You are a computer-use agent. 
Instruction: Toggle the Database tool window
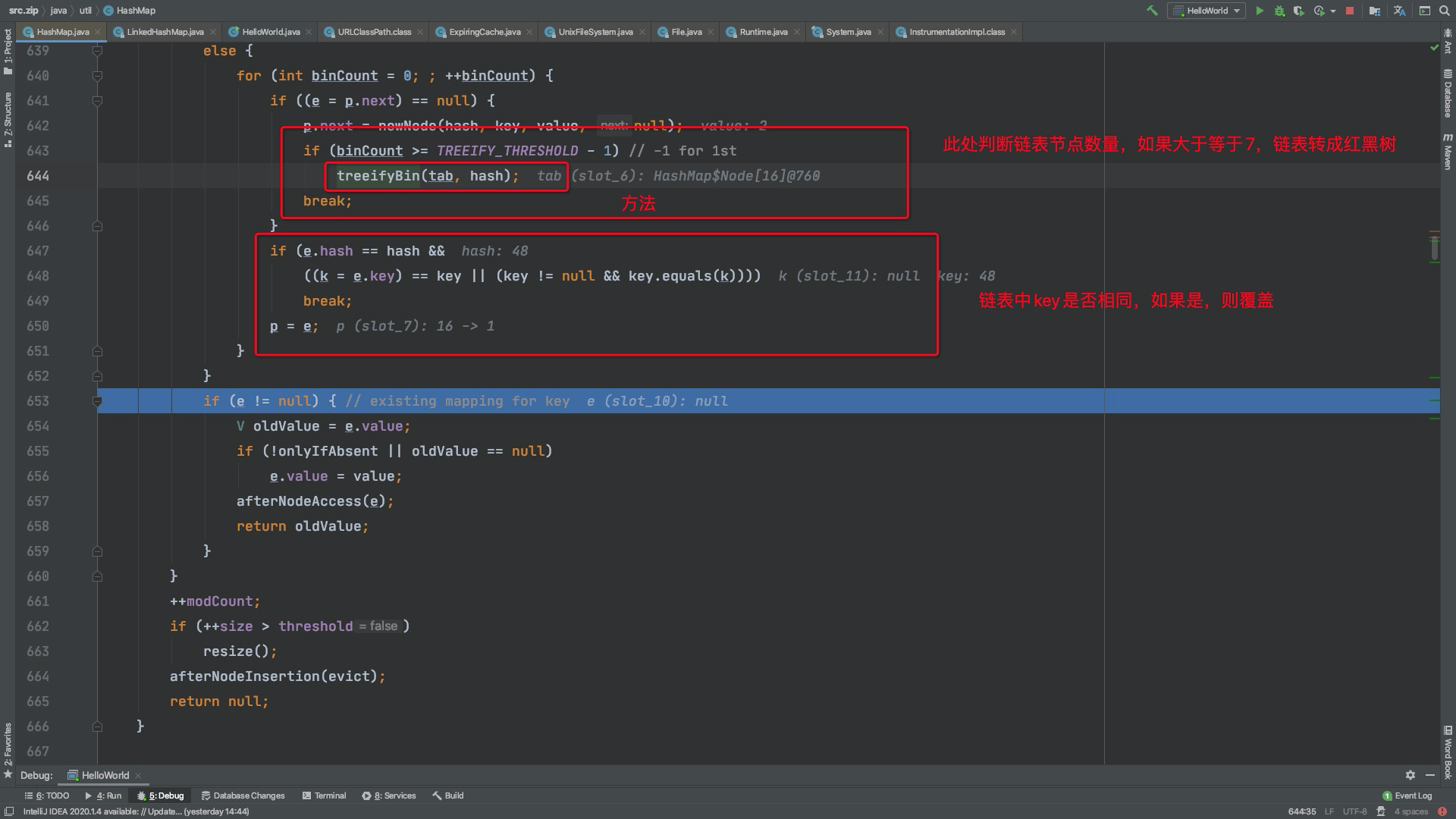point(1448,93)
